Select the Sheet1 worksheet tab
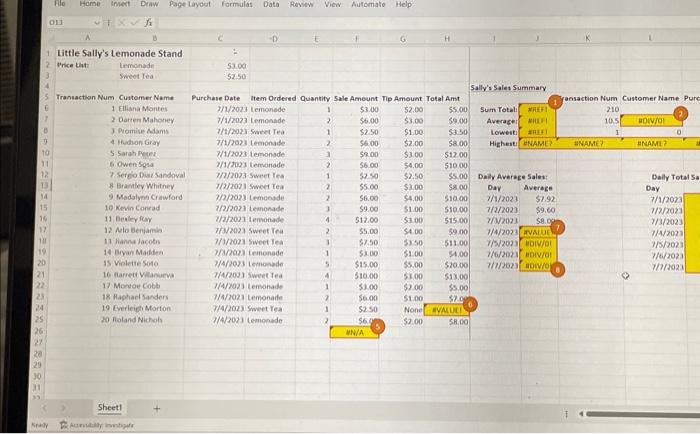The height and width of the screenshot is (434, 700). click(109, 407)
